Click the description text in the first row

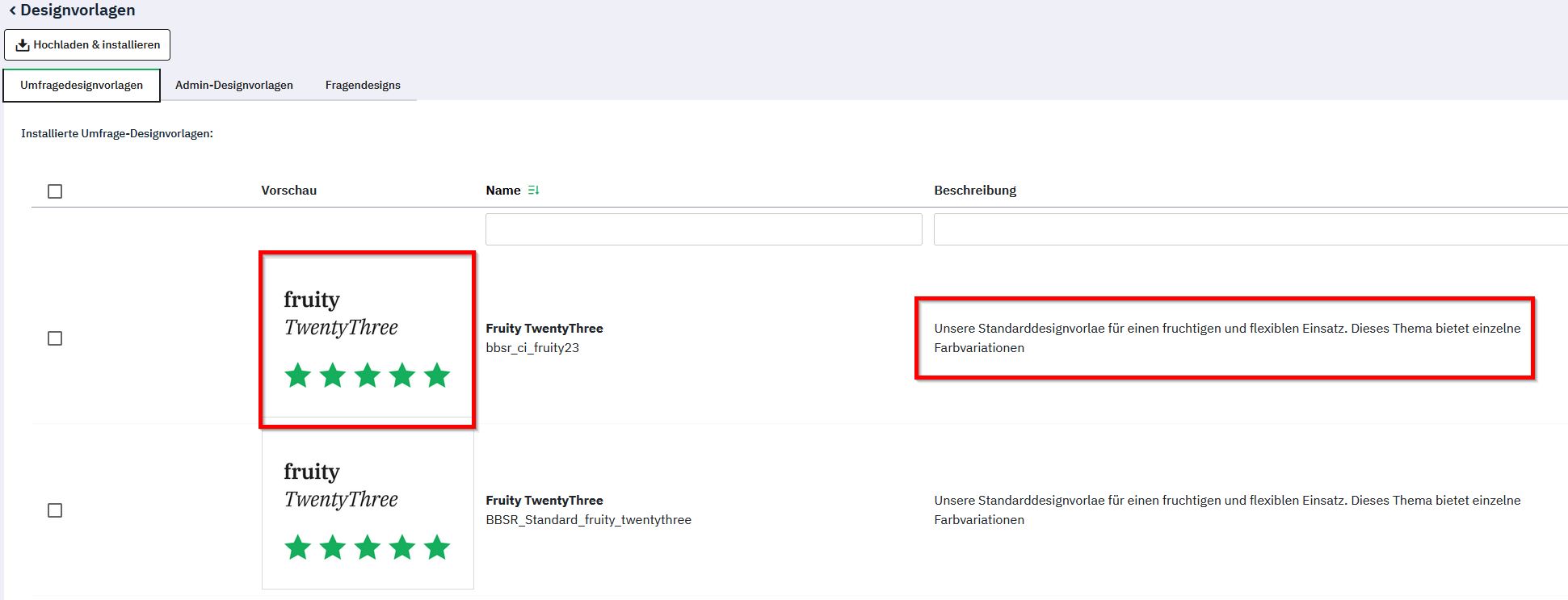tap(1226, 338)
